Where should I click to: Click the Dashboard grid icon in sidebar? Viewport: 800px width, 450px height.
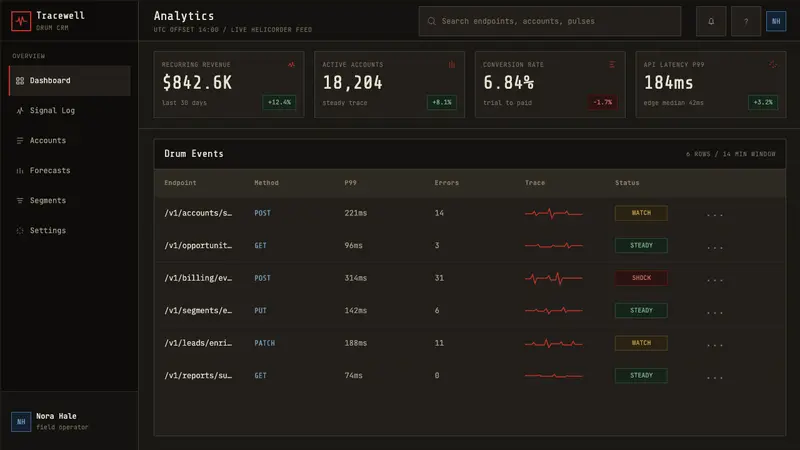pos(20,81)
